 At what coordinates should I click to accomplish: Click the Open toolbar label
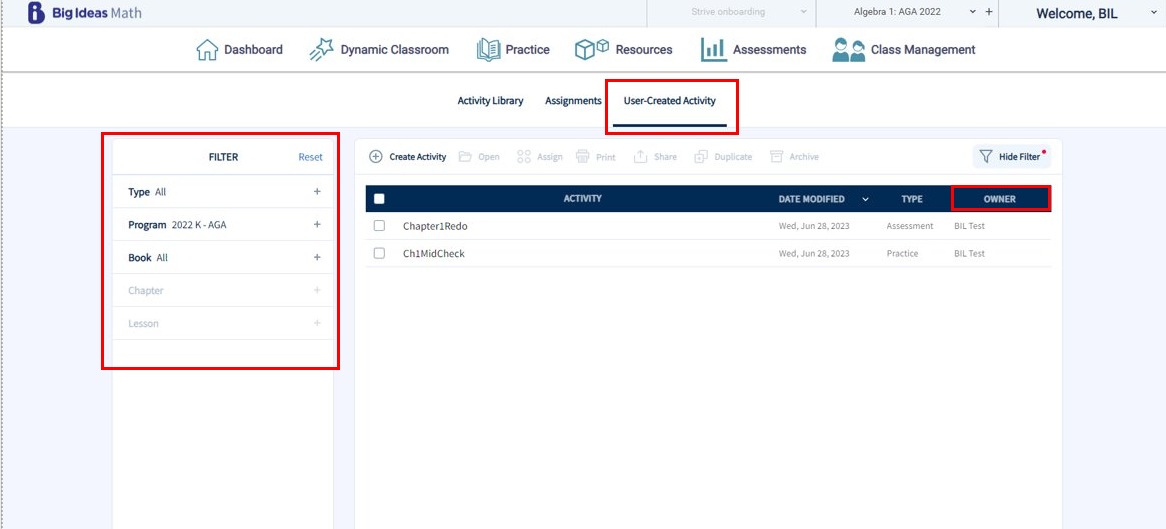[489, 157]
